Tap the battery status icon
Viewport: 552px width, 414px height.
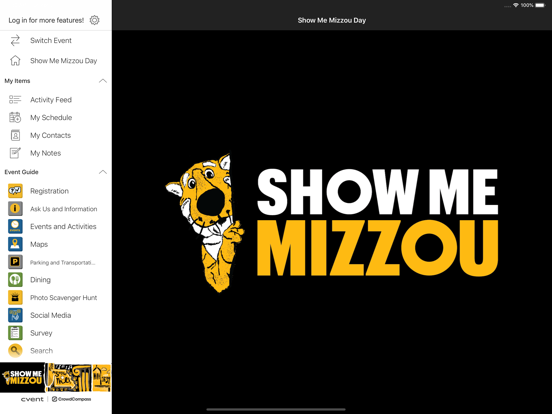pyautogui.click(x=540, y=5)
